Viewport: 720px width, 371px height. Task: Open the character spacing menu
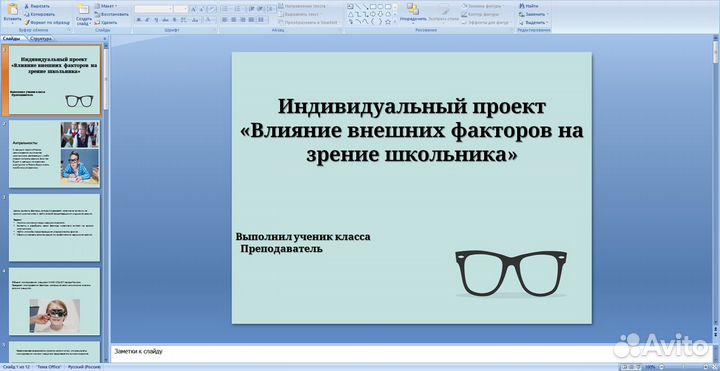183,20
